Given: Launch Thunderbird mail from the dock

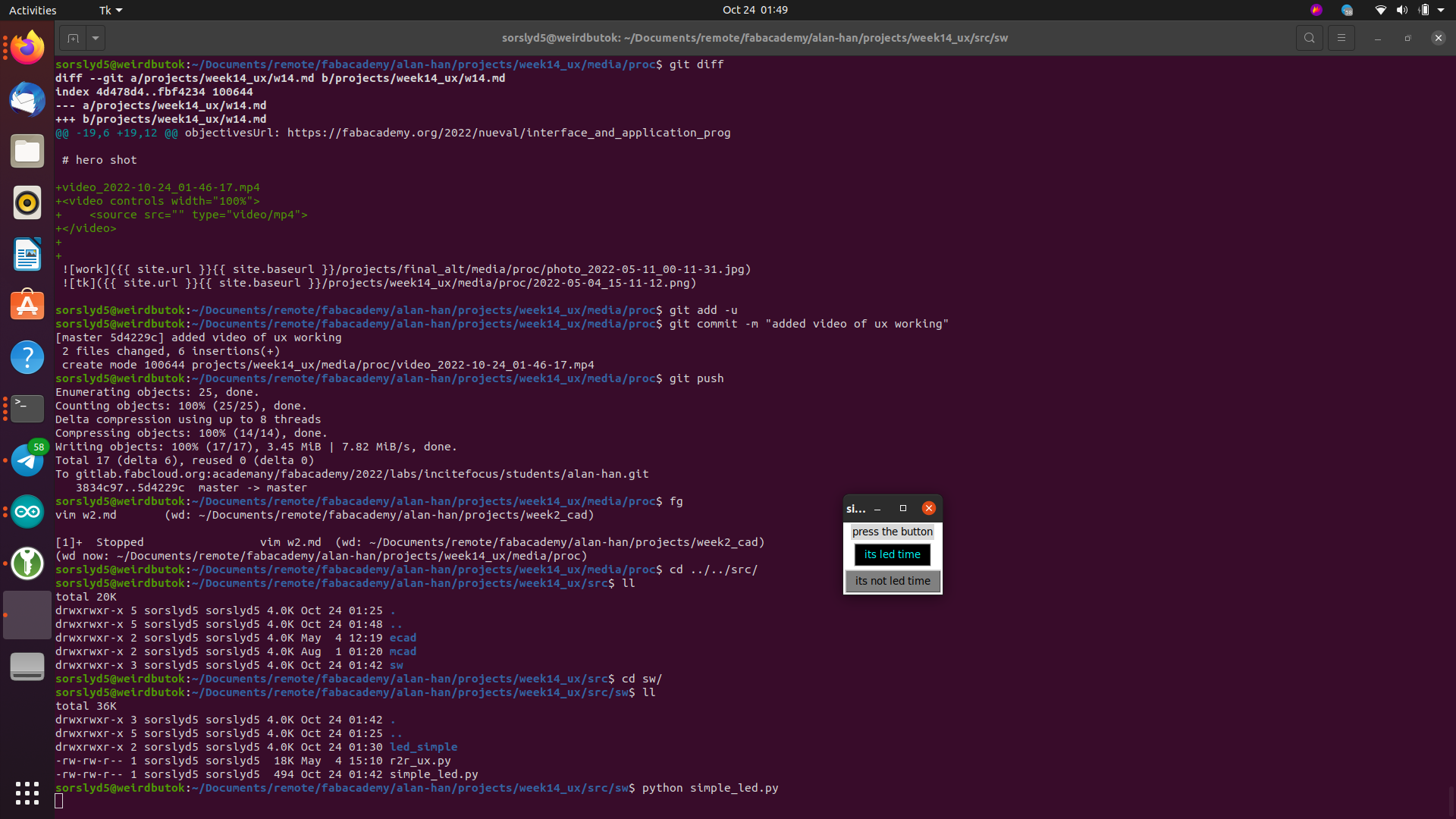Looking at the screenshot, I should coord(27,99).
